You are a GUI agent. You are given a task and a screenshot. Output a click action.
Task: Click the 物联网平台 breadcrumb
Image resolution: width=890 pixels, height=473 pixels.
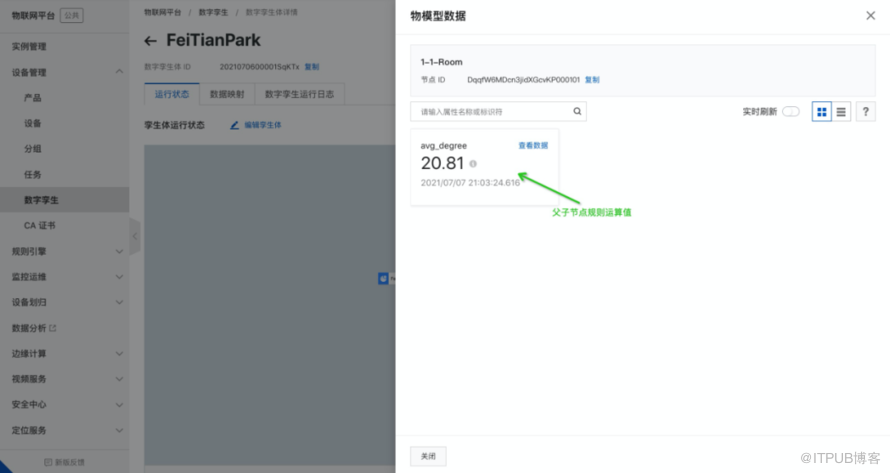[x=162, y=12]
